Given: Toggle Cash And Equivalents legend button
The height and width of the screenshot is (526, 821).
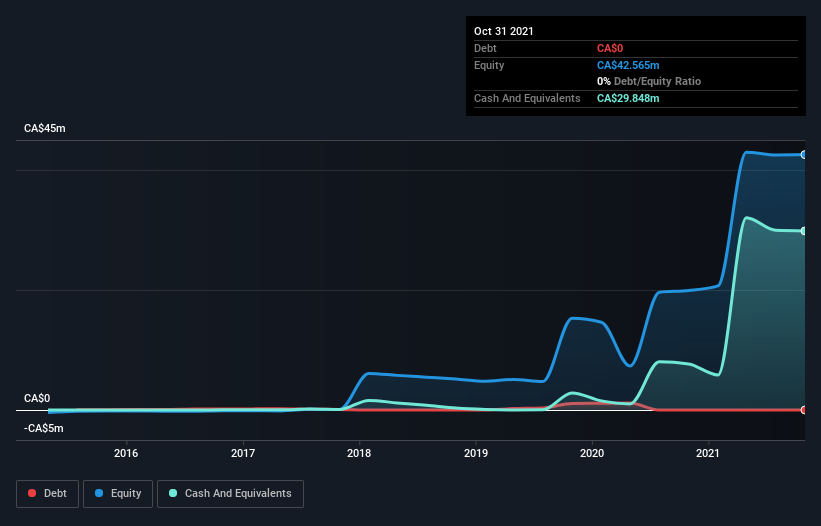Looking at the screenshot, I should point(230,494).
